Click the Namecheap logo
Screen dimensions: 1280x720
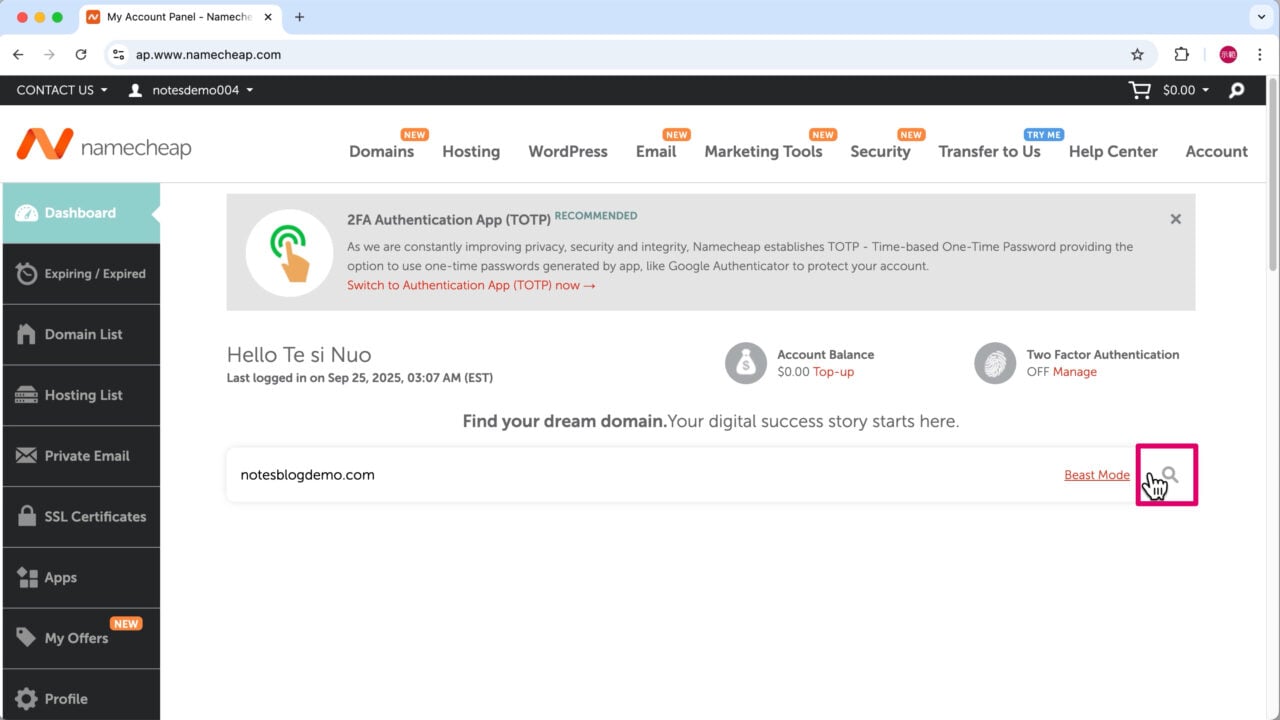104,147
